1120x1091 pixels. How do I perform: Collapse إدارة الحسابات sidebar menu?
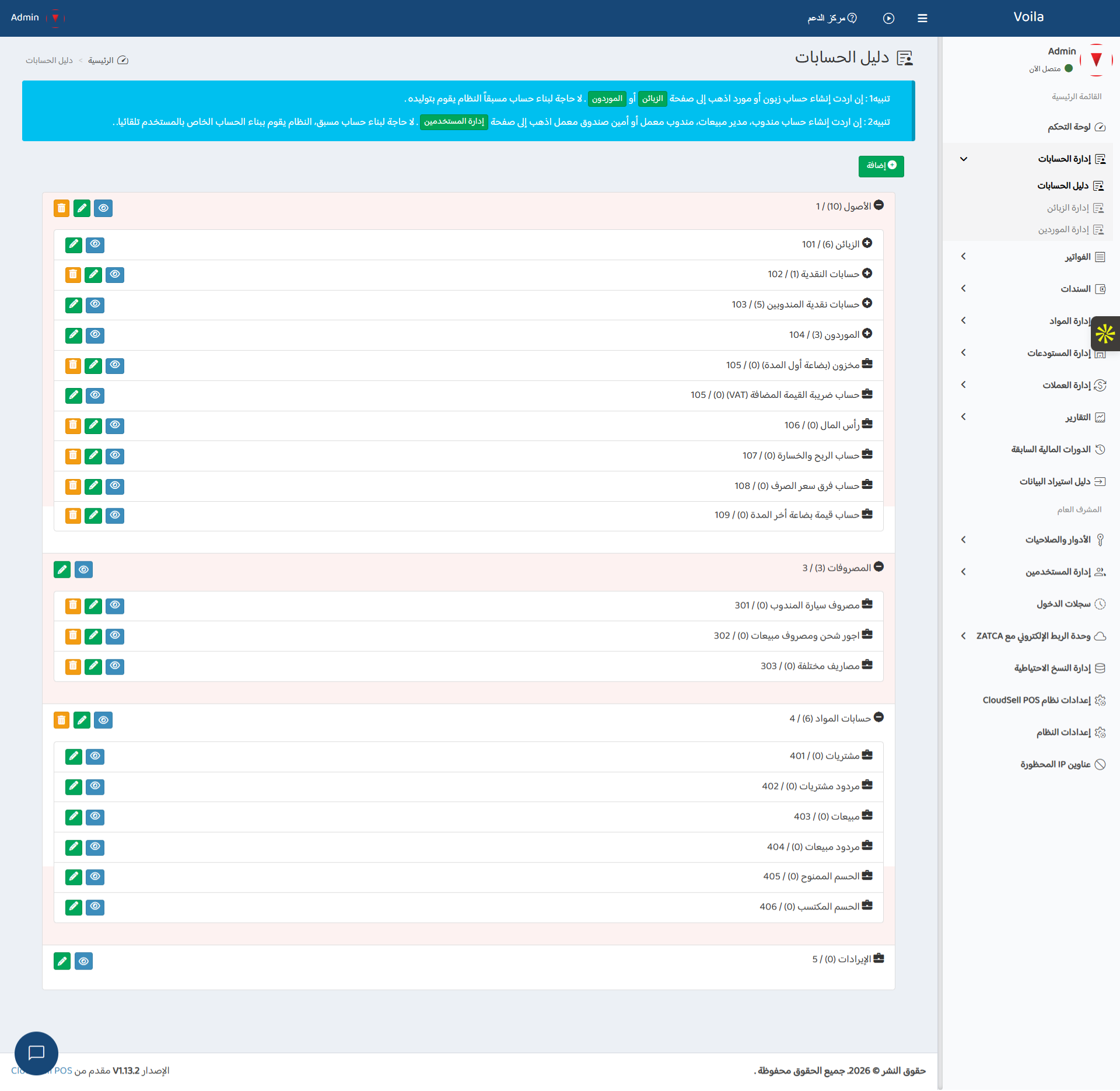[x=1028, y=159]
